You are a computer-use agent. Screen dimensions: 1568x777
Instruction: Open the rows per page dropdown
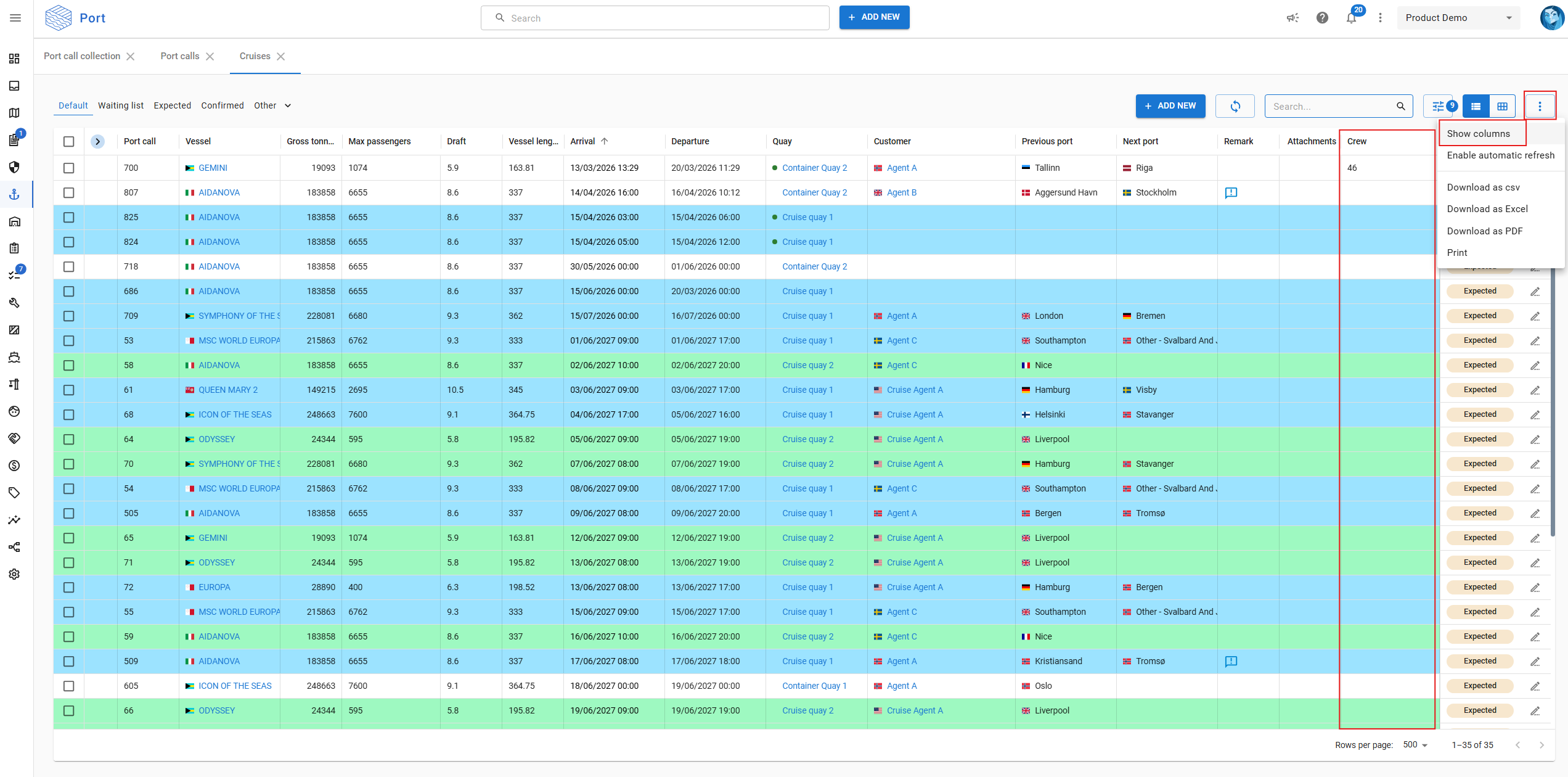(1415, 744)
